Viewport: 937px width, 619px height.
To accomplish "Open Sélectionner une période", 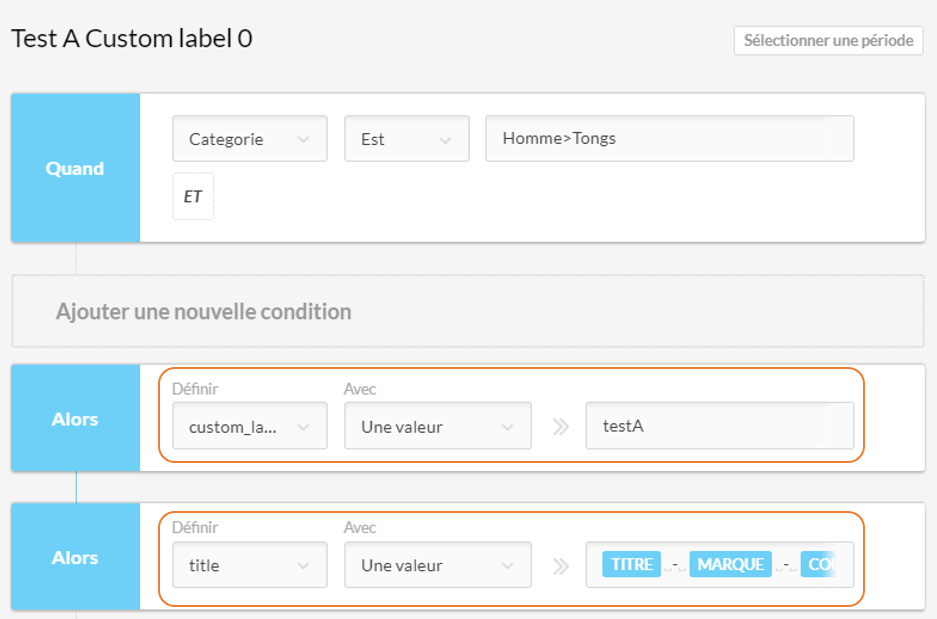I will click(x=828, y=41).
